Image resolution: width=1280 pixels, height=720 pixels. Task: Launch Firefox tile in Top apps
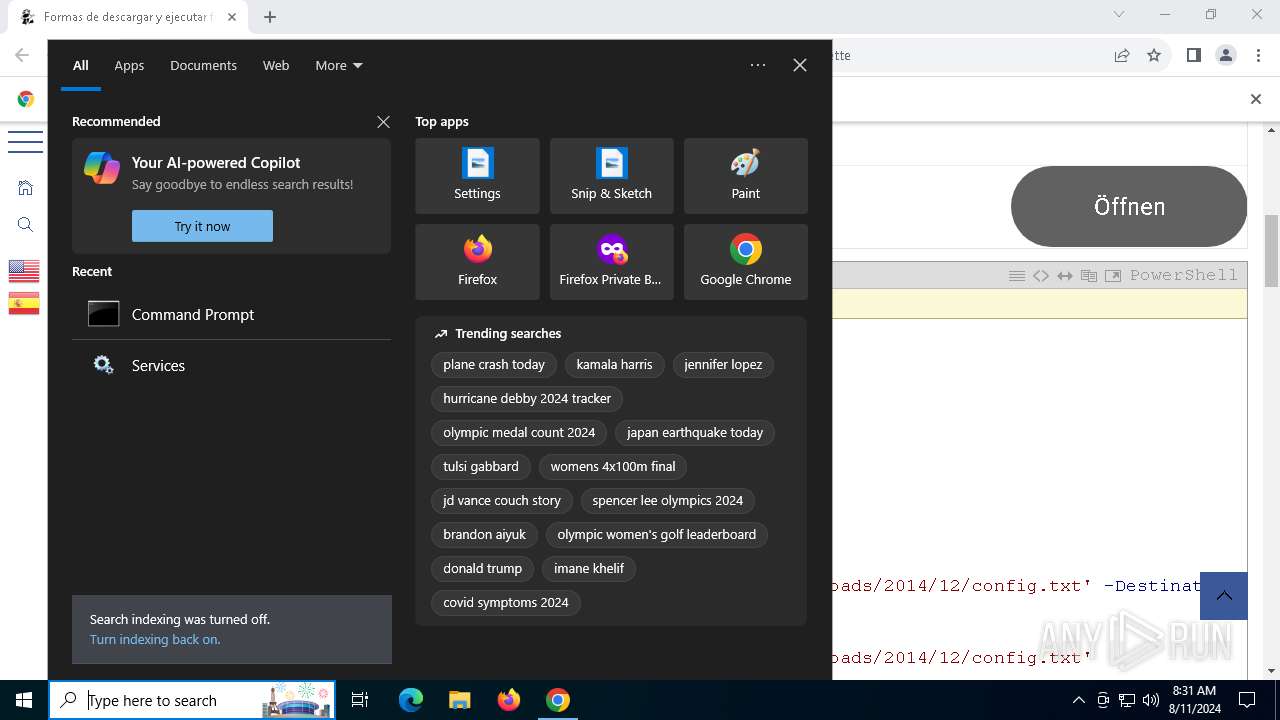click(x=477, y=262)
